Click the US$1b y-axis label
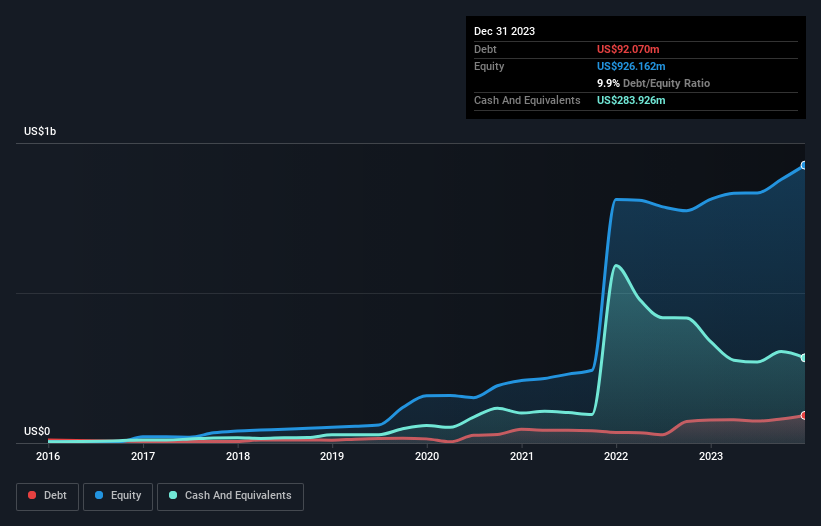Viewport: 821px width, 526px height. tap(40, 131)
